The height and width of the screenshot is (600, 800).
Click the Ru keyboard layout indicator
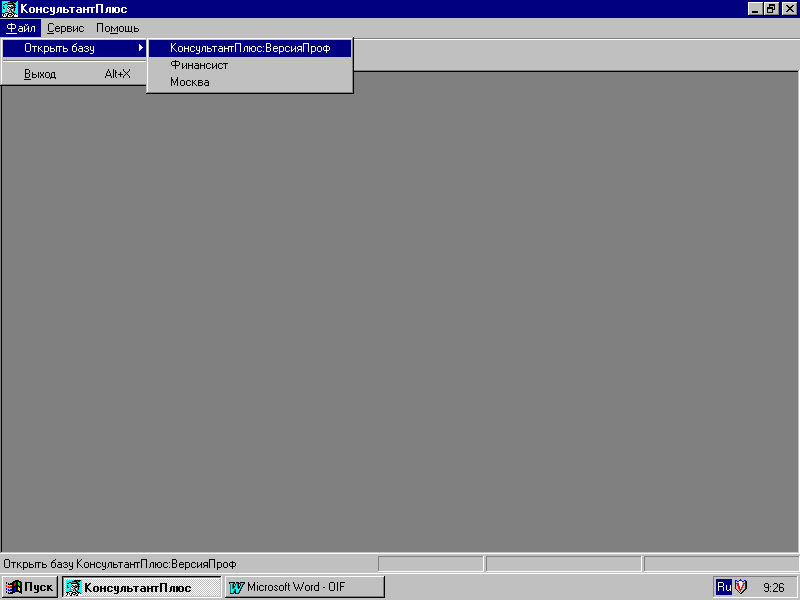tap(724, 587)
